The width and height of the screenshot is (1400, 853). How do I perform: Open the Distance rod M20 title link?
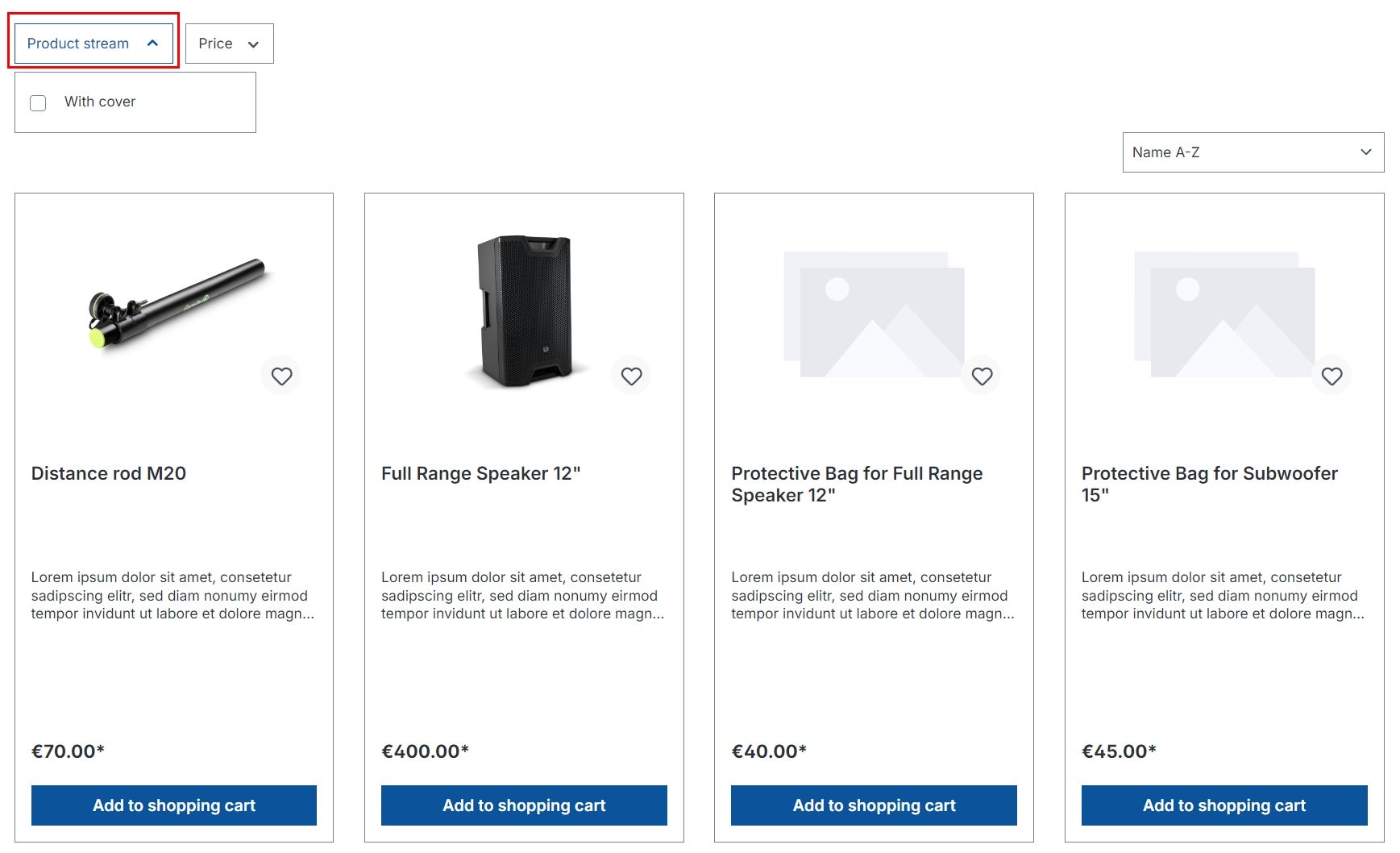click(x=109, y=473)
